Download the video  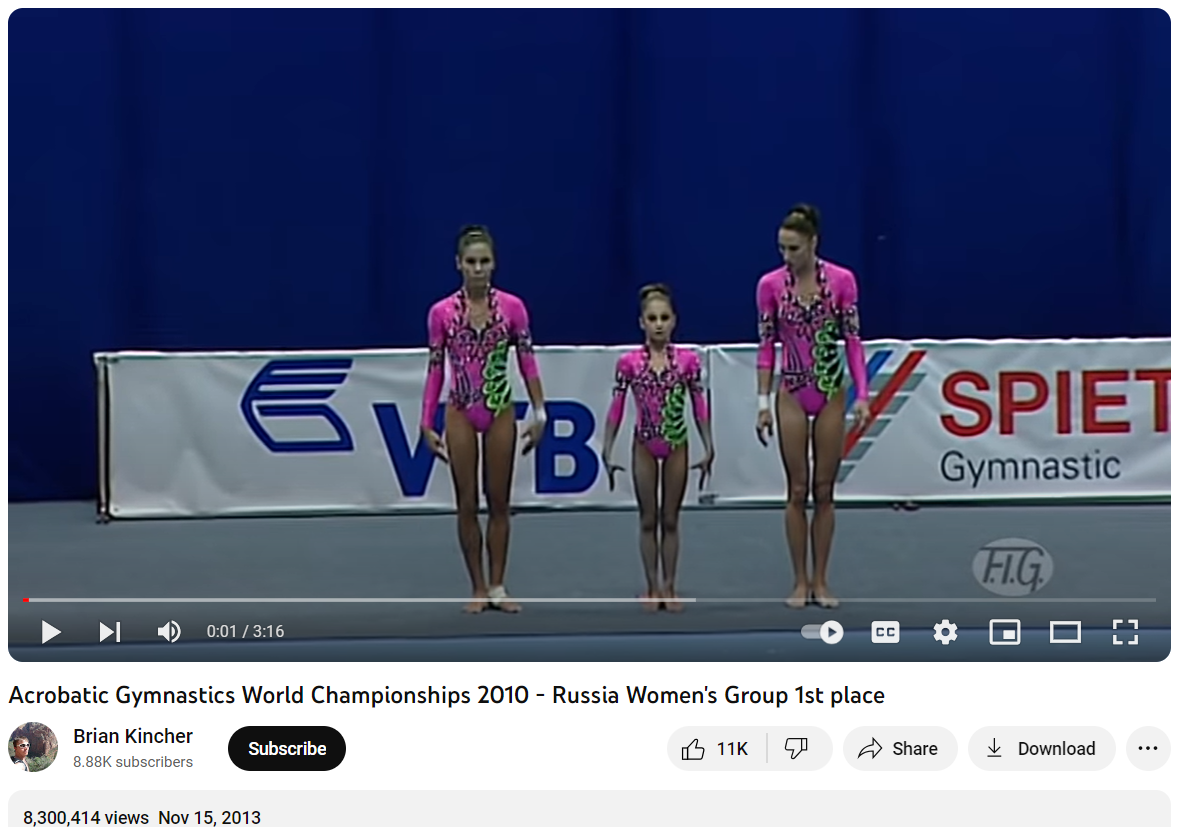tap(1041, 748)
